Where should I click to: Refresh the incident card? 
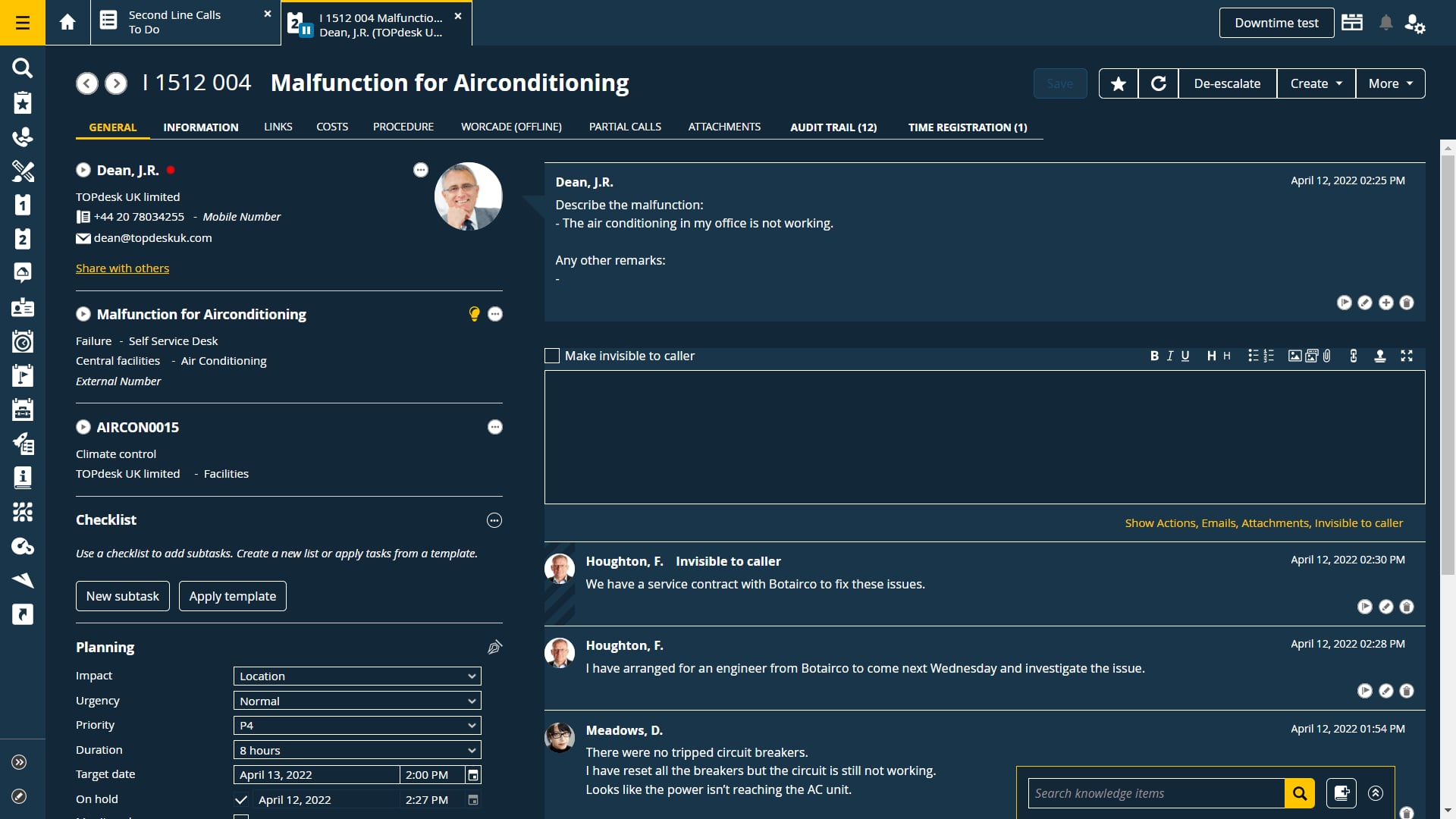tap(1159, 83)
